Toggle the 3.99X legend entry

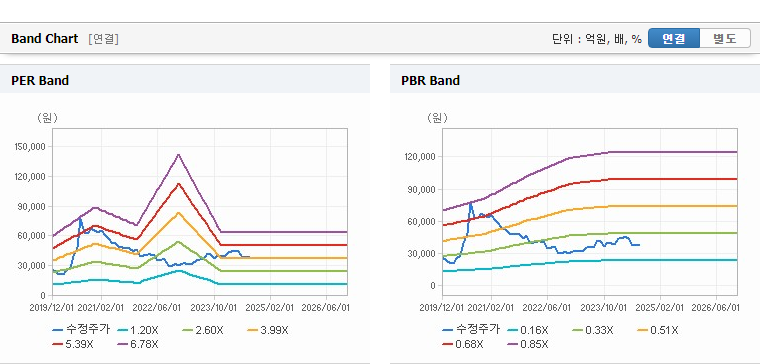[x=268, y=330]
